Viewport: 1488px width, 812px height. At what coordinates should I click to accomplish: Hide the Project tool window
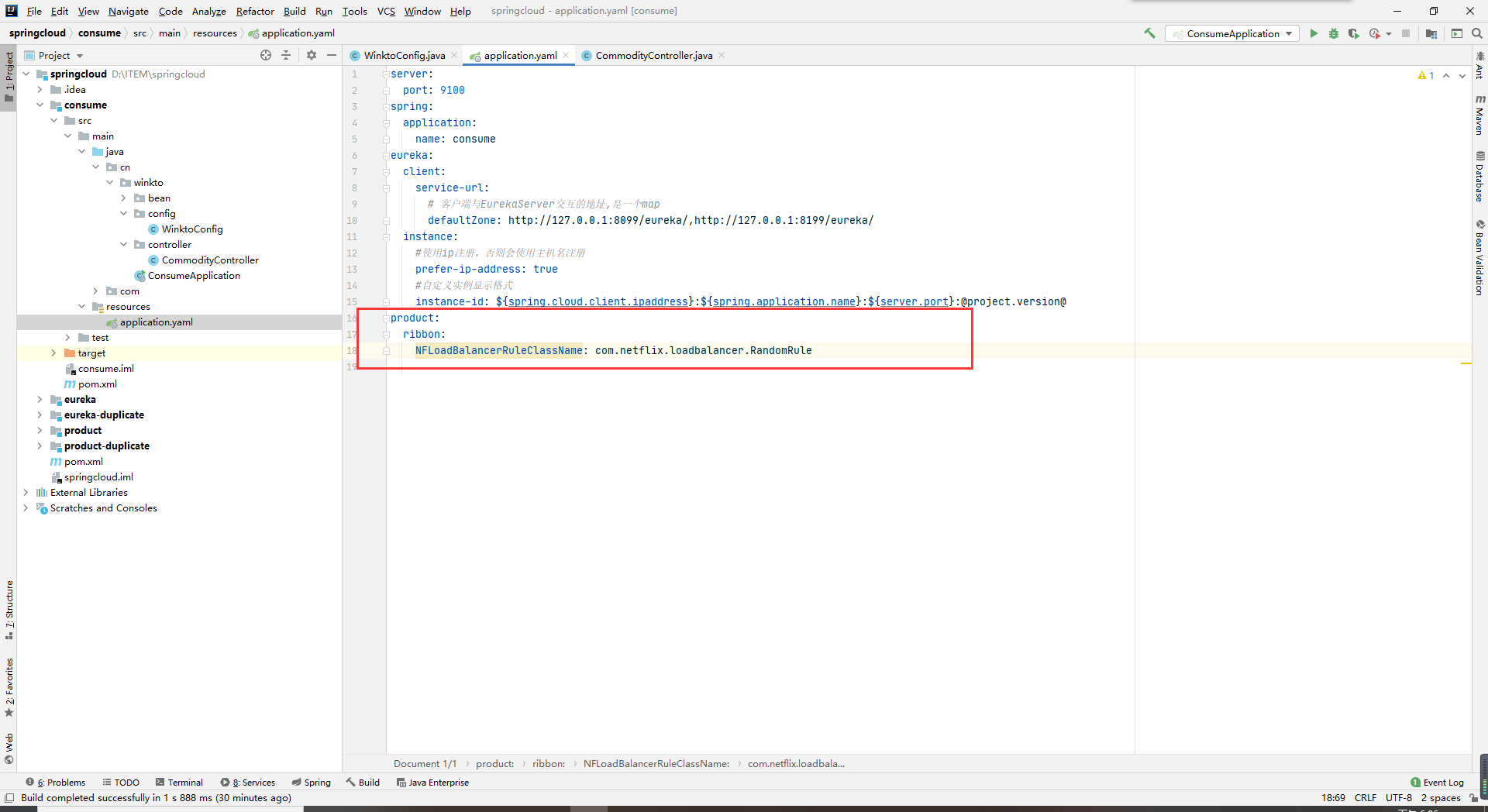332,55
